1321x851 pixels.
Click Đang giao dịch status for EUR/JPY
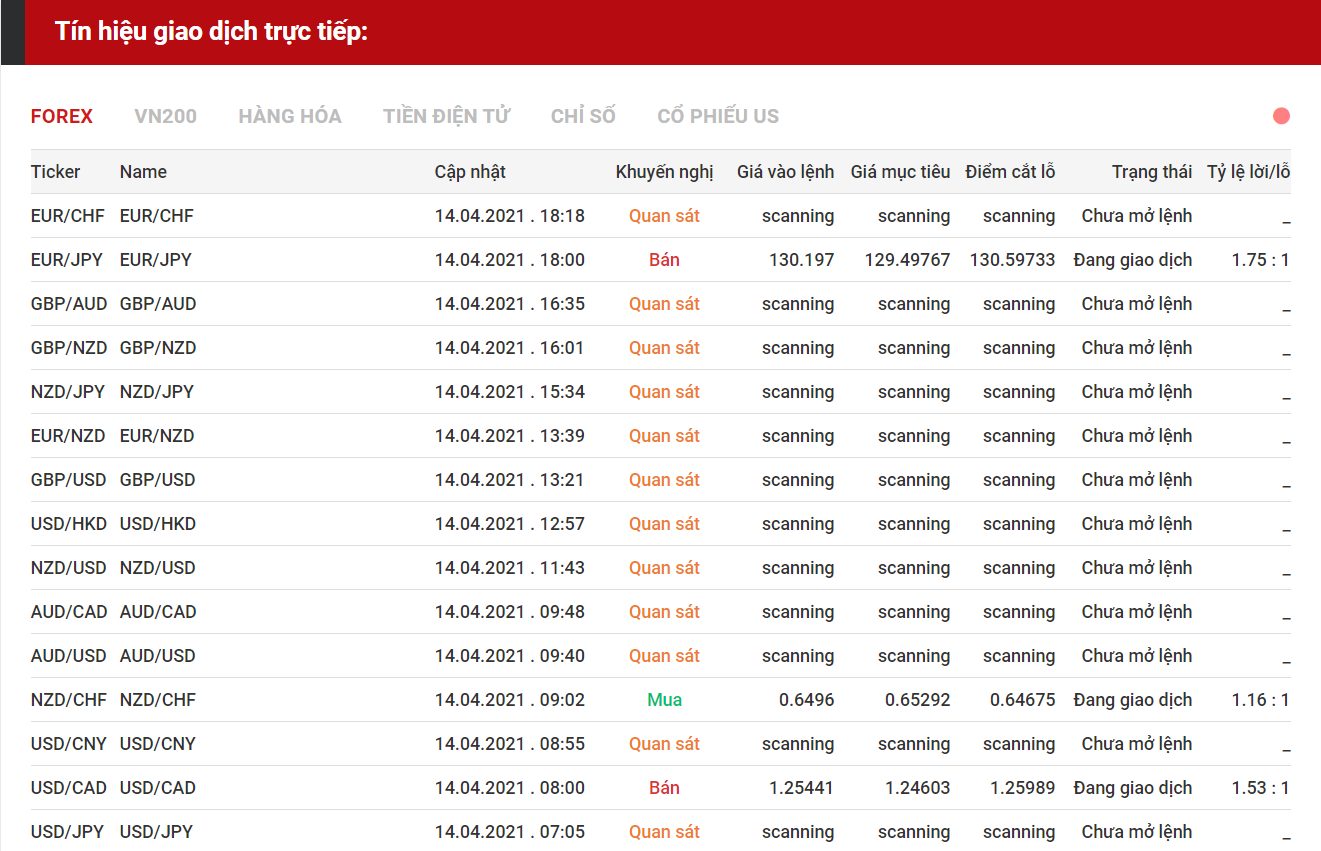tap(1133, 260)
